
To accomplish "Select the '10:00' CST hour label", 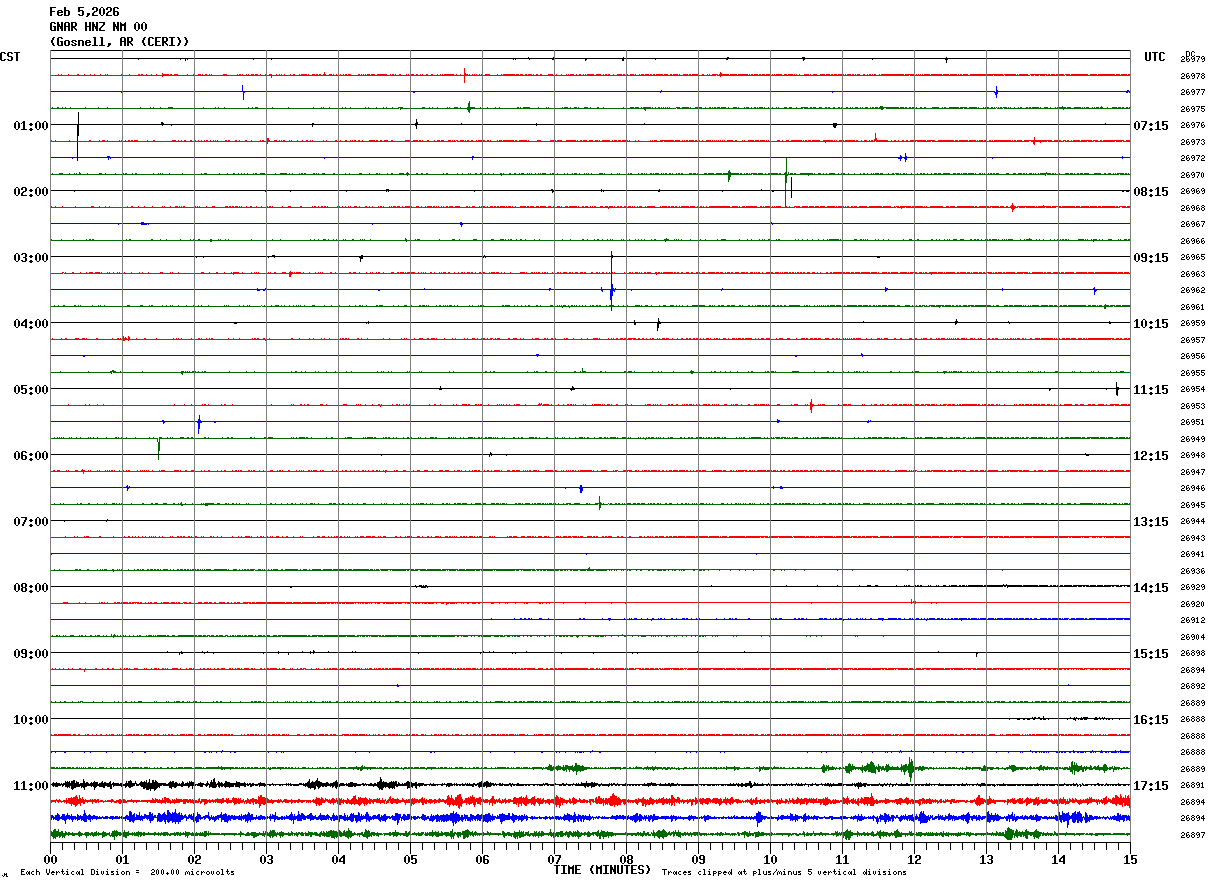I will [31, 720].
